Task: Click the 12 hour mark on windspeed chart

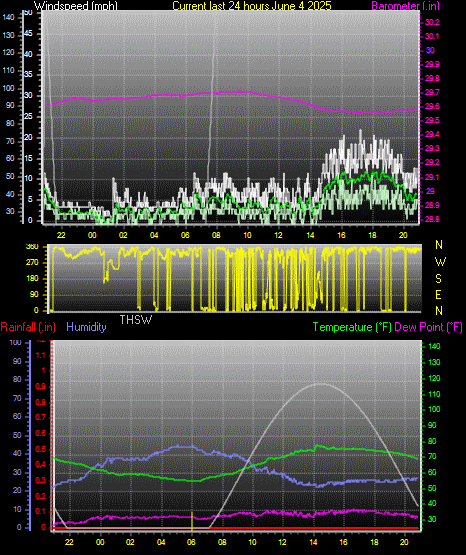Action: click(278, 235)
